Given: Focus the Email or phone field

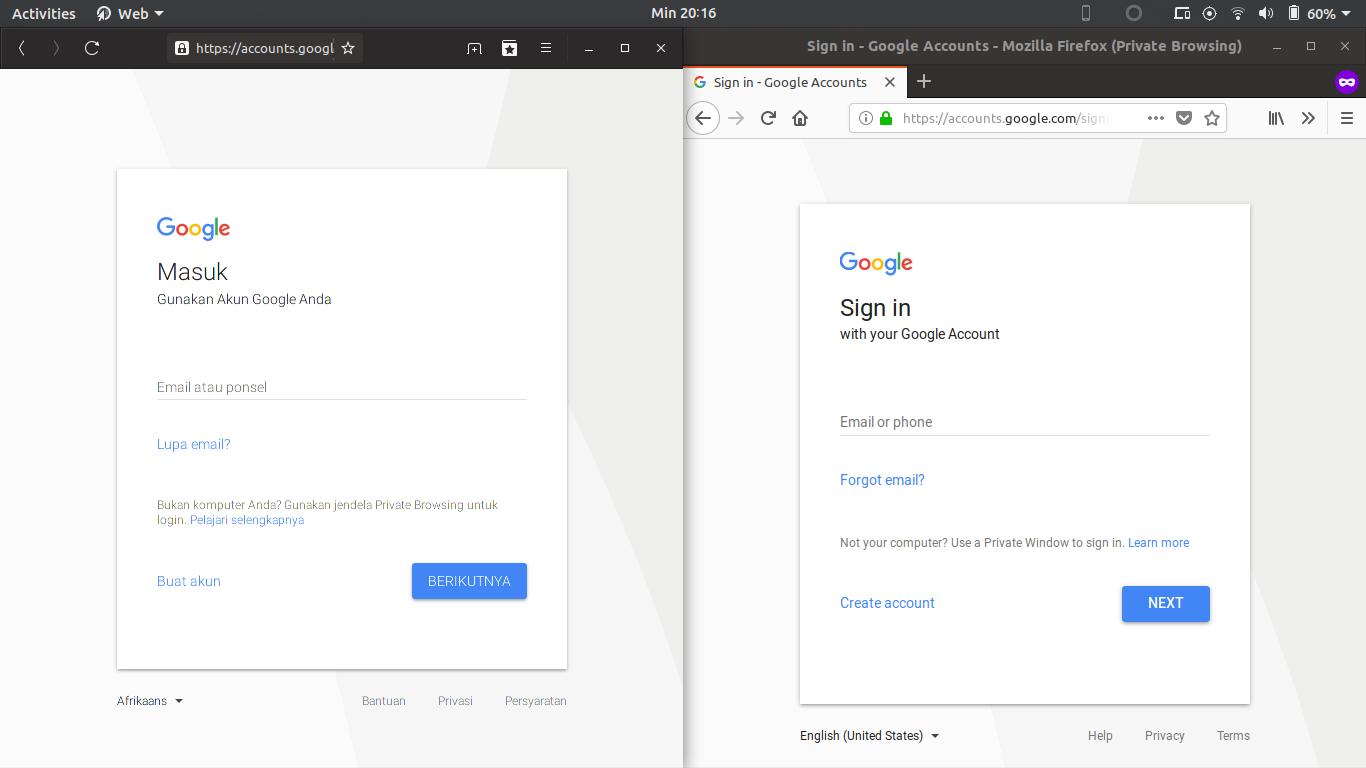Looking at the screenshot, I should (x=1025, y=422).
